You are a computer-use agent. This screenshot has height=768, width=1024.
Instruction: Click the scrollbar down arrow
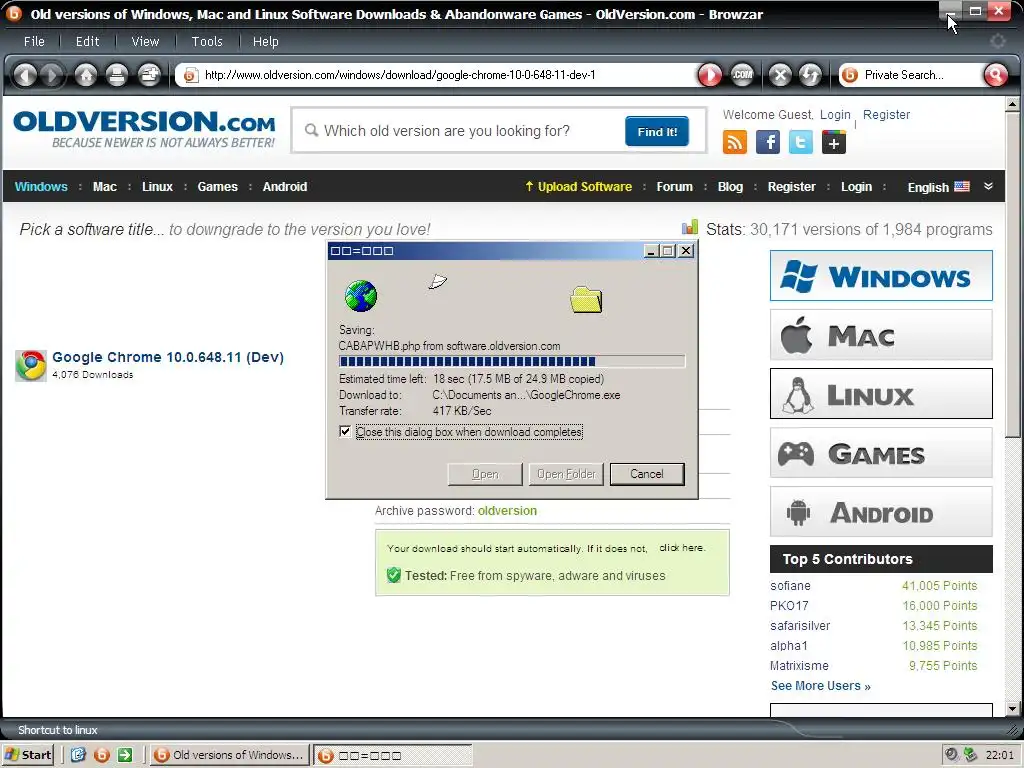coord(1012,709)
